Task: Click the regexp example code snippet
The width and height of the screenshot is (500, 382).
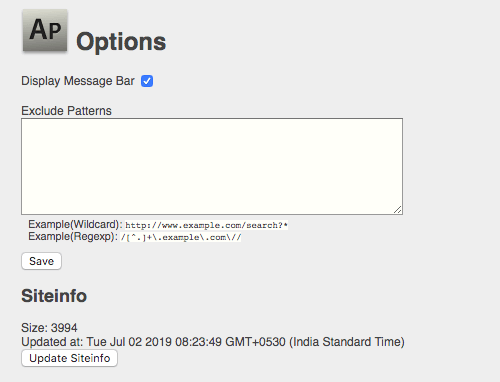Action: tap(181, 237)
